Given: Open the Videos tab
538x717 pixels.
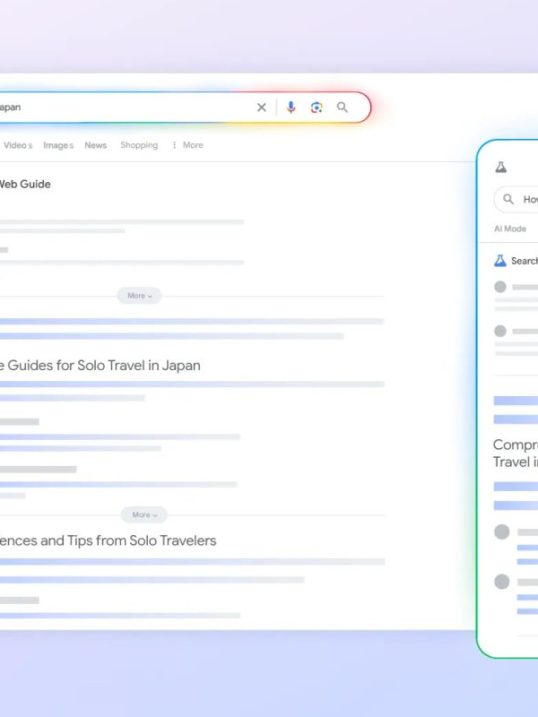Looking at the screenshot, I should [x=18, y=145].
